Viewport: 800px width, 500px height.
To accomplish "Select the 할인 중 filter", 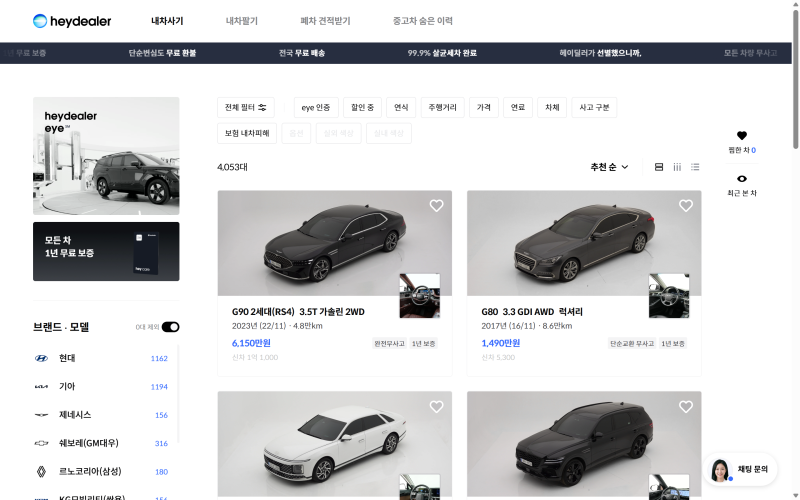I will pos(362,107).
